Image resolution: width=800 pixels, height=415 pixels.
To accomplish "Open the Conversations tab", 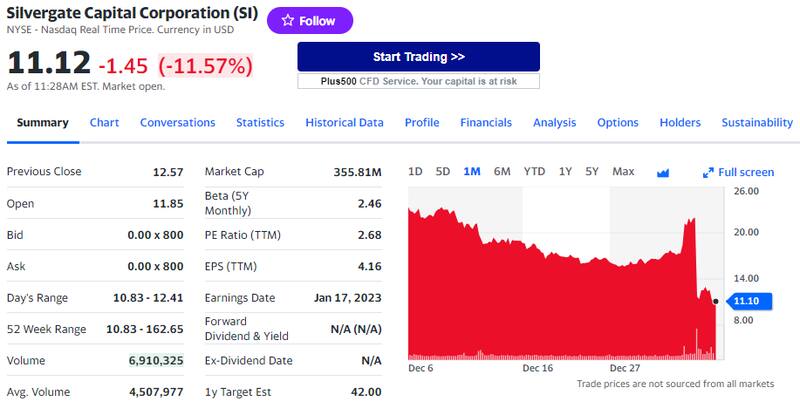I will [177, 123].
